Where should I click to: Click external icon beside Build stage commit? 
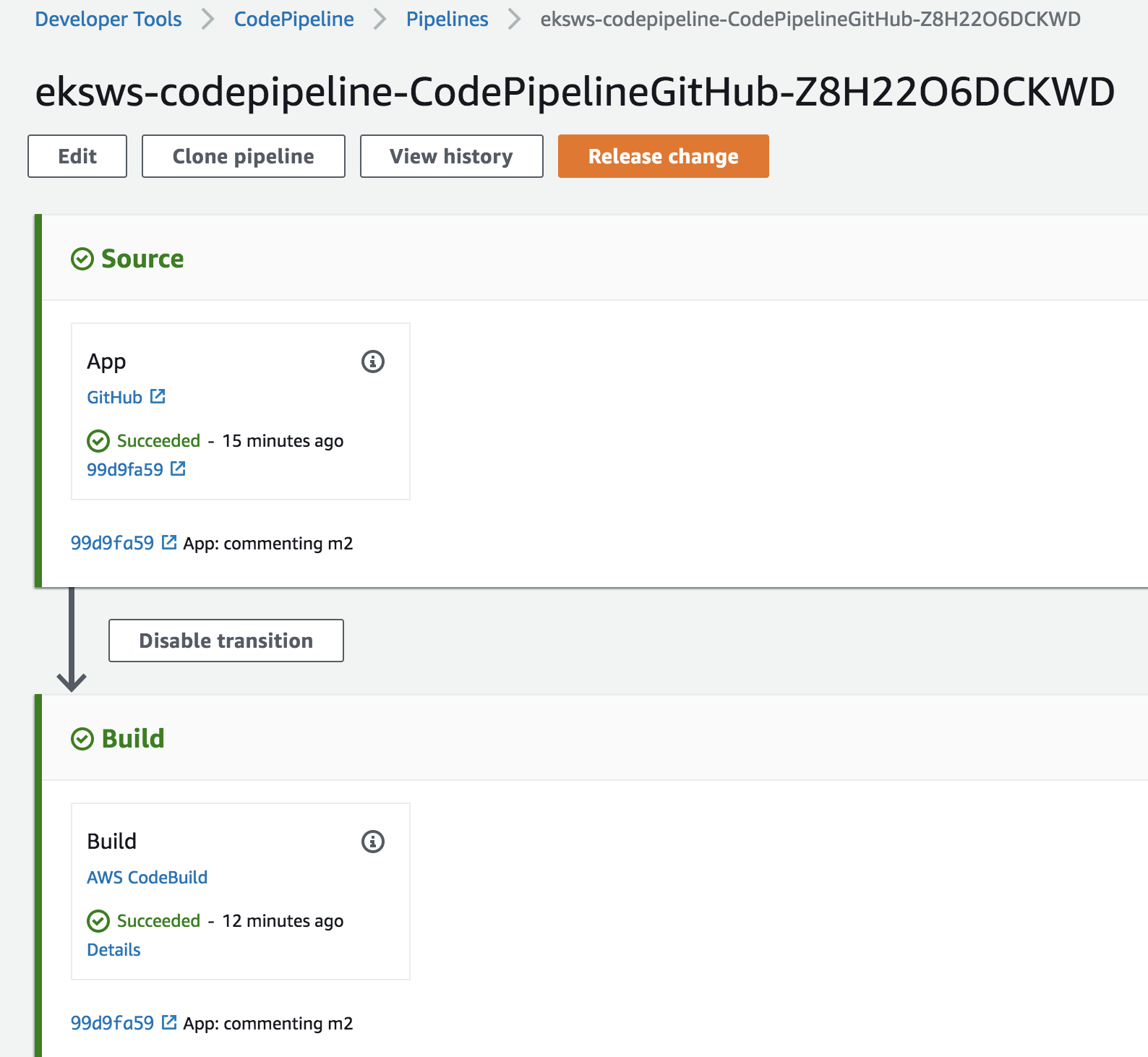pos(169,1022)
